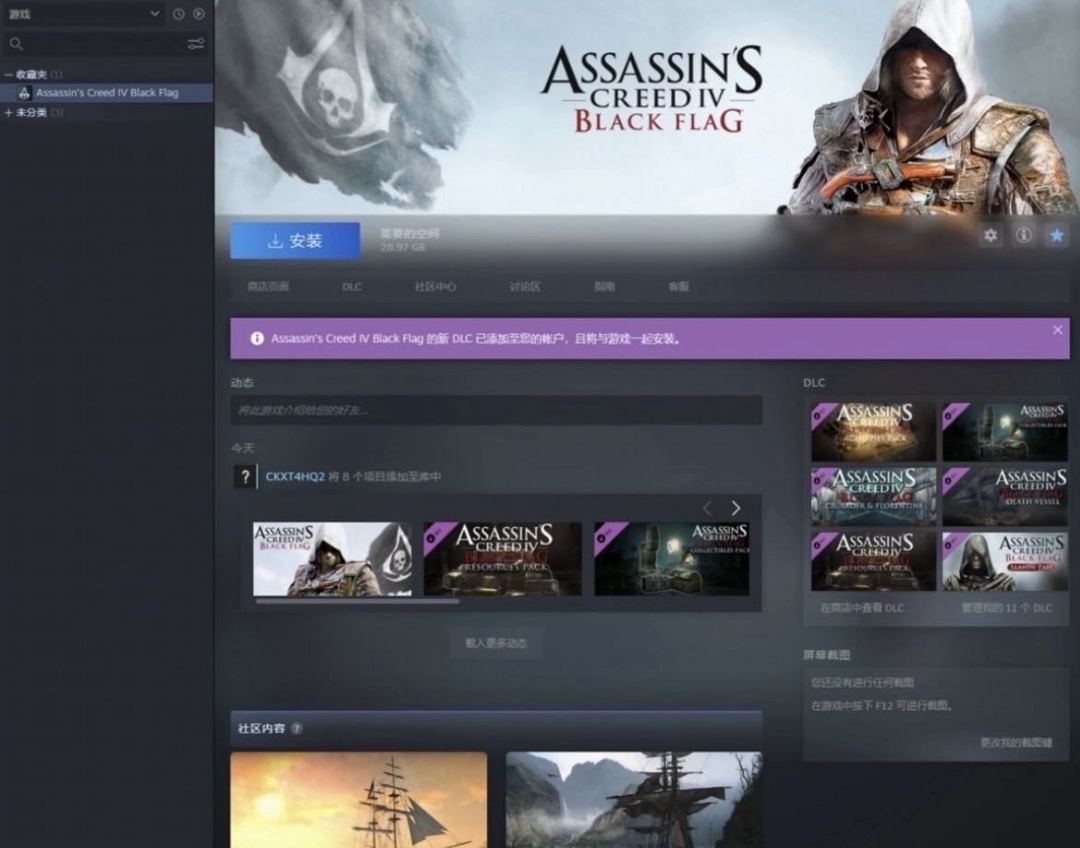Click 载入更多动态 load more button
This screenshot has height=848, width=1080.
(x=496, y=643)
